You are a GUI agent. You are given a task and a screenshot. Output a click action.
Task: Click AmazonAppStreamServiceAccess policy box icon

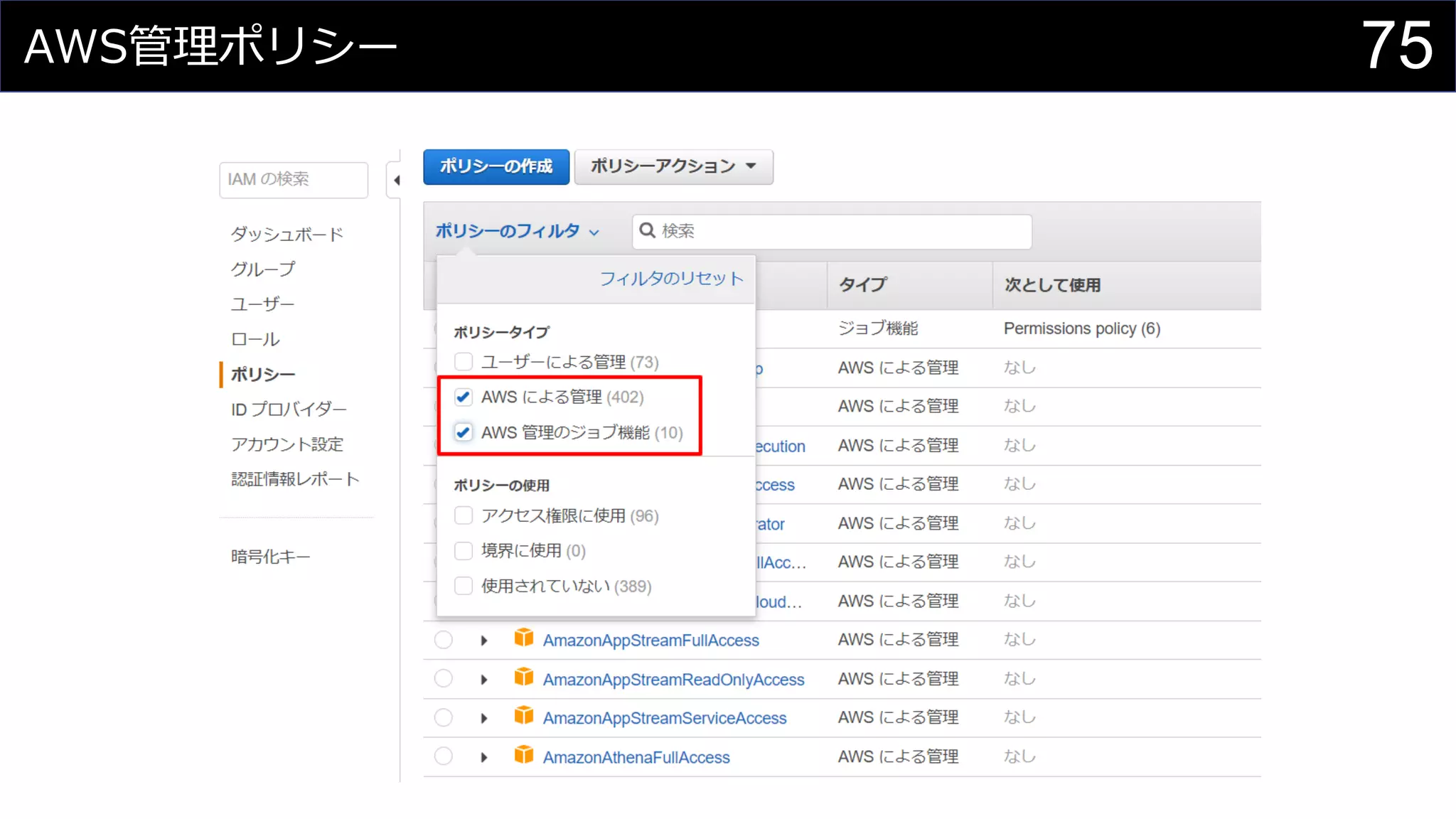pyautogui.click(x=524, y=715)
